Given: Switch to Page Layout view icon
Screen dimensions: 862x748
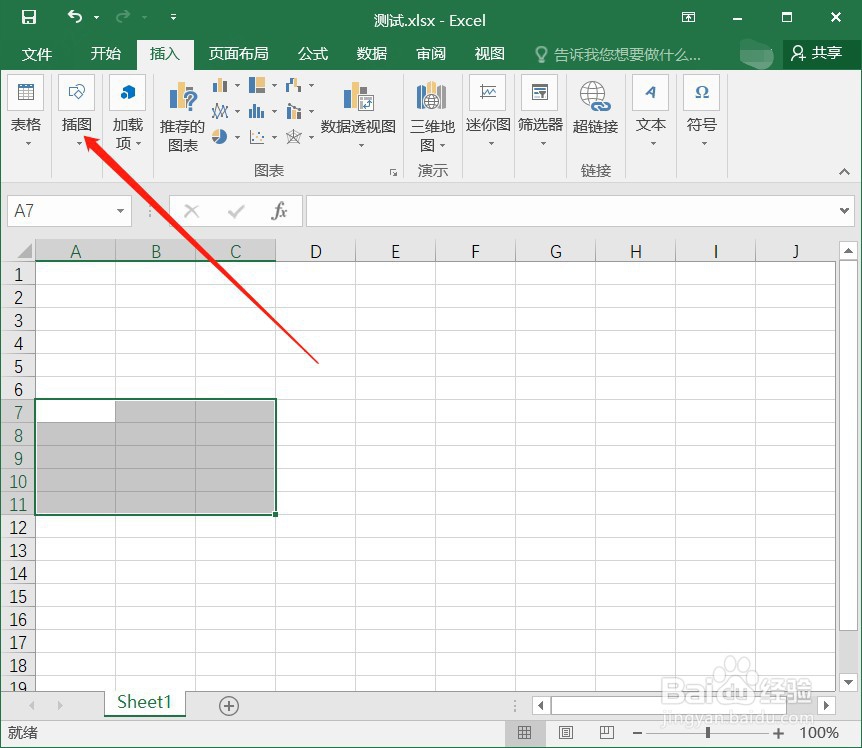Looking at the screenshot, I should click(566, 732).
